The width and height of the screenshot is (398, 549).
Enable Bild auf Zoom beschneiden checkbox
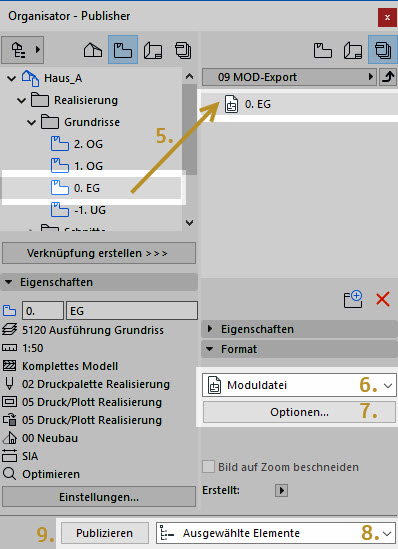pyautogui.click(x=209, y=467)
